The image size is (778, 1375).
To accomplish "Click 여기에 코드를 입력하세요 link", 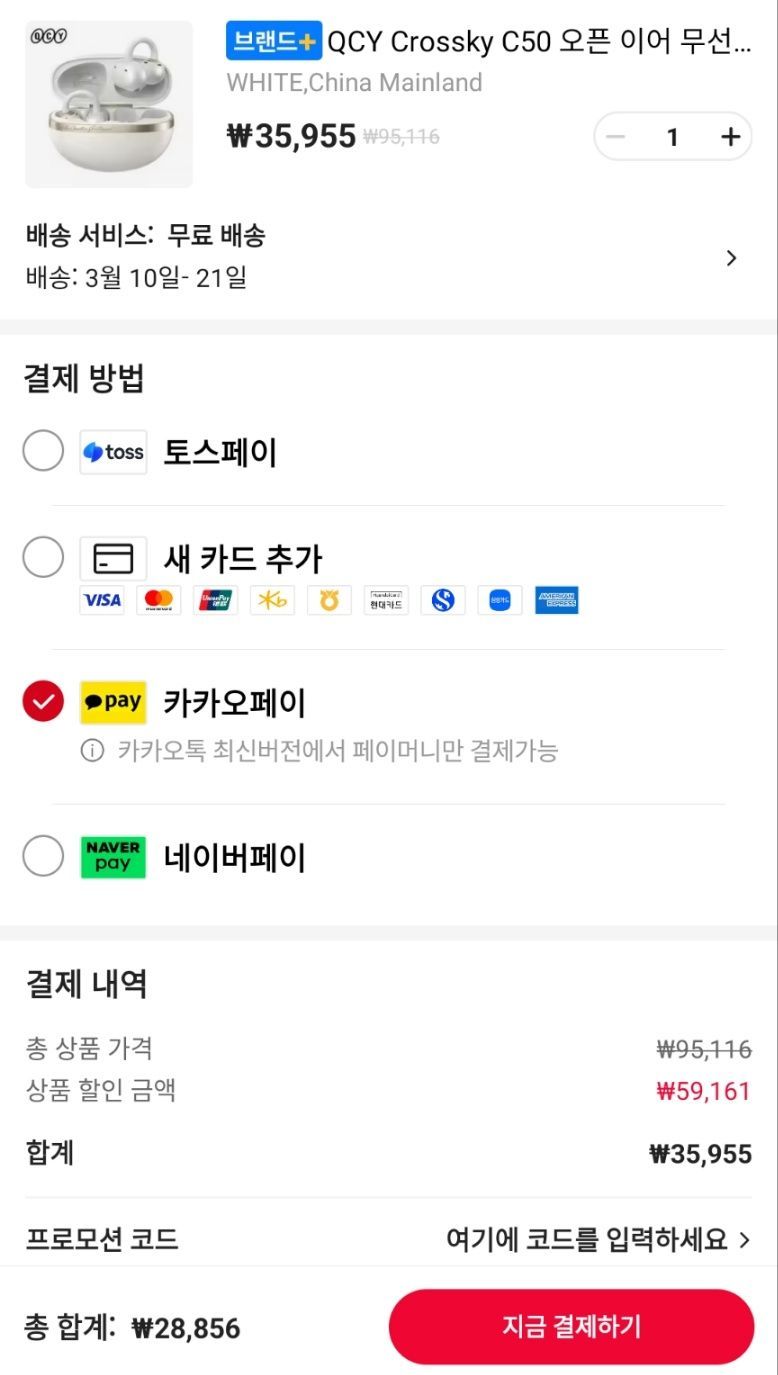I will click(586, 1241).
